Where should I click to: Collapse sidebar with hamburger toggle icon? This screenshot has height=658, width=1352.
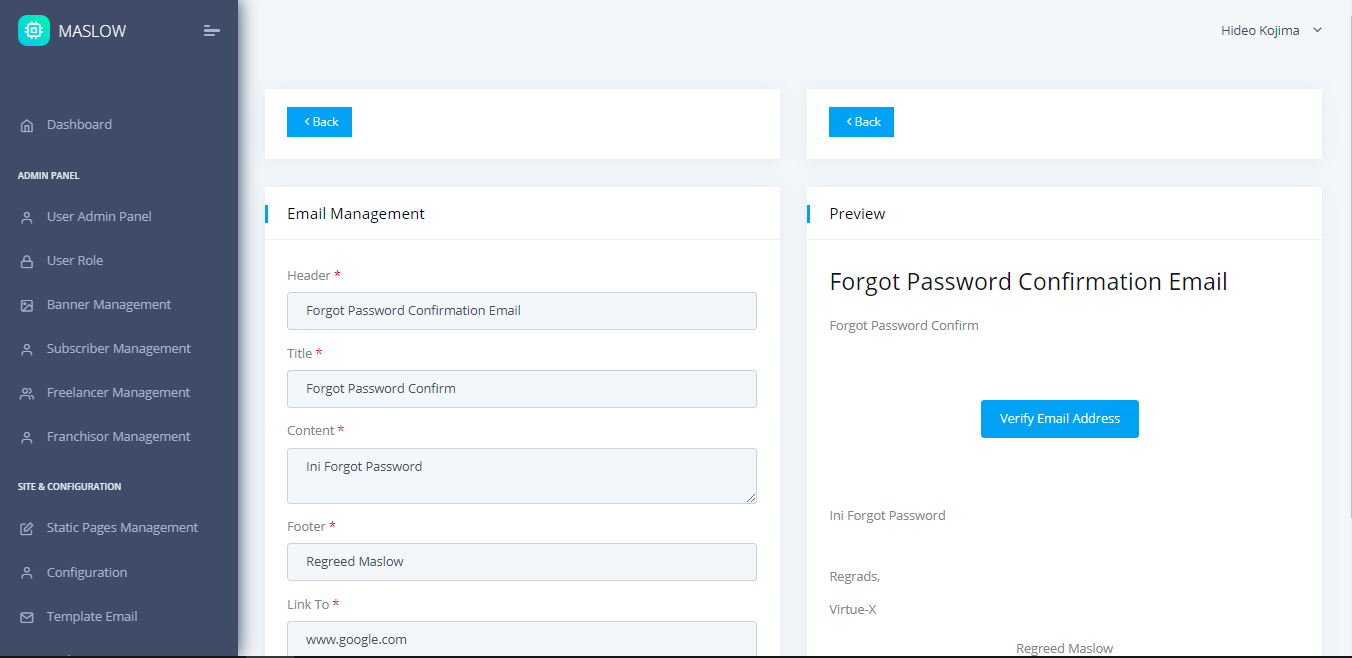[x=211, y=31]
